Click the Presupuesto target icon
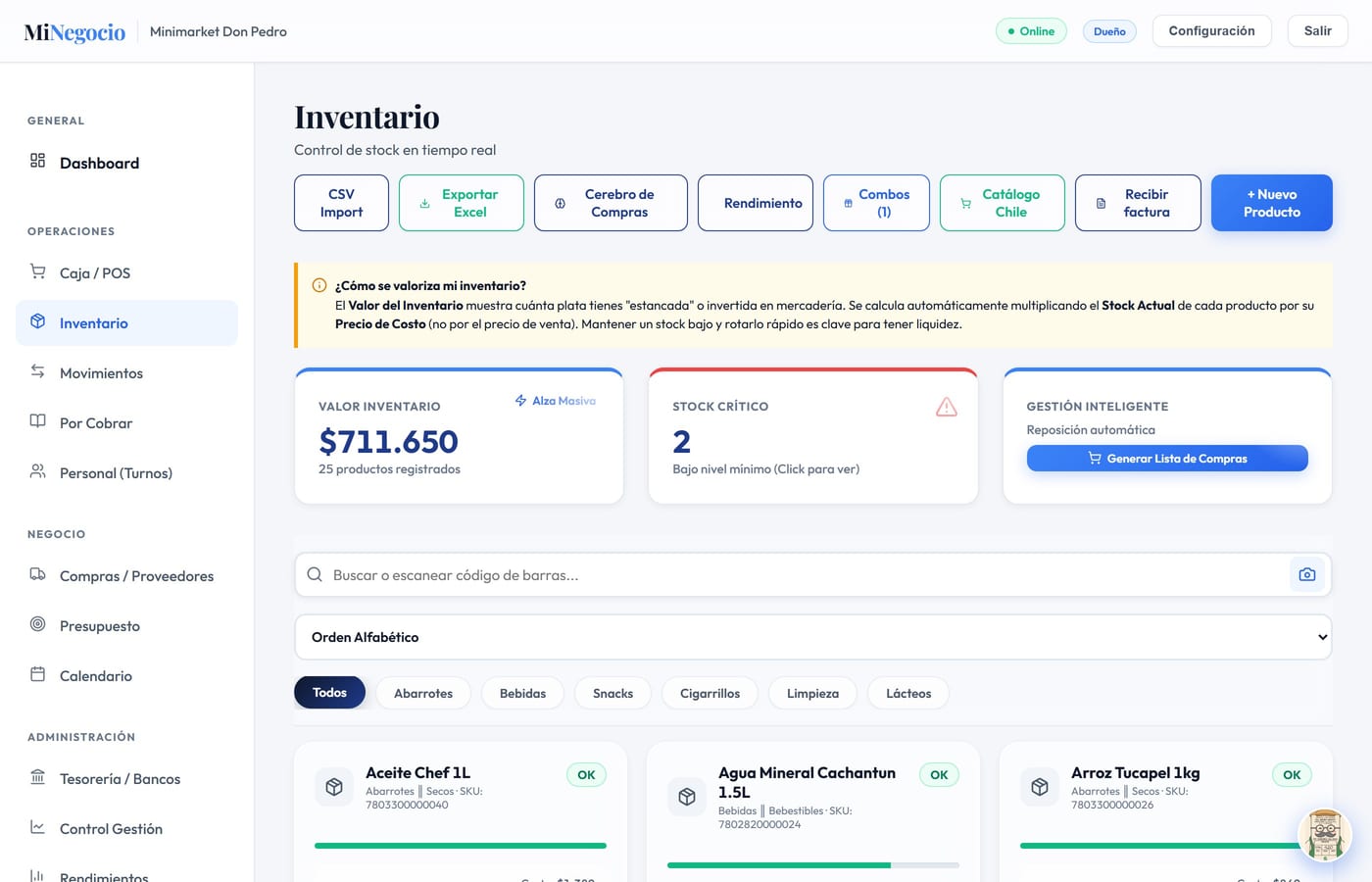This screenshot has height=882, width=1372. pyautogui.click(x=37, y=624)
